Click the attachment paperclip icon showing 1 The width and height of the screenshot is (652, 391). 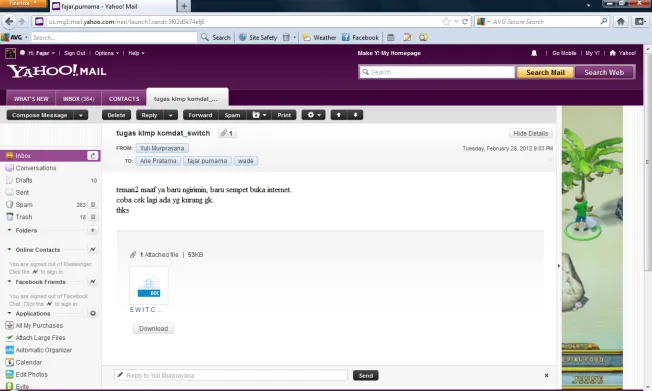point(227,133)
